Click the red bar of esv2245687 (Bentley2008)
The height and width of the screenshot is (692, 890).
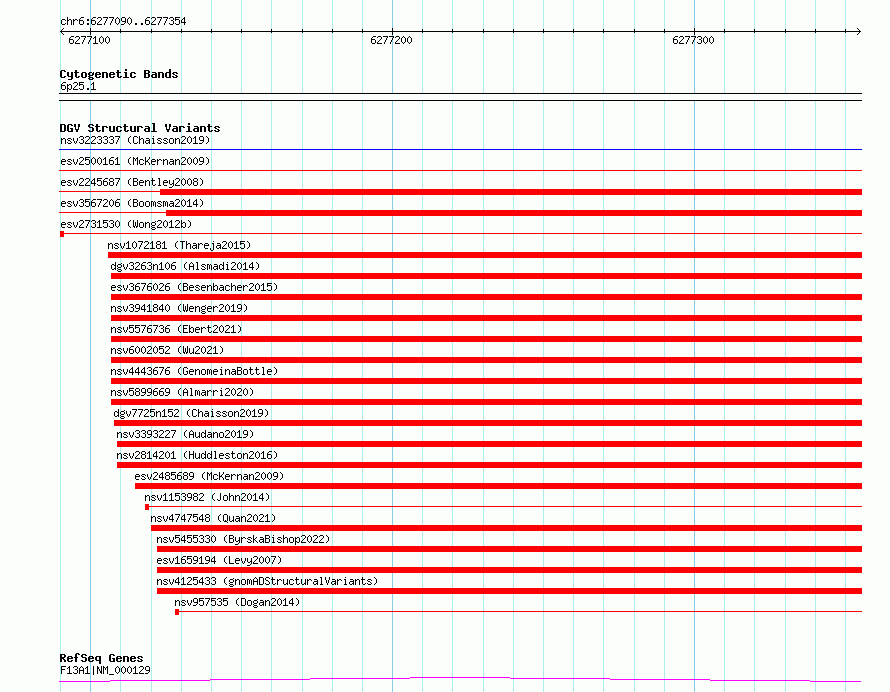click(511, 192)
